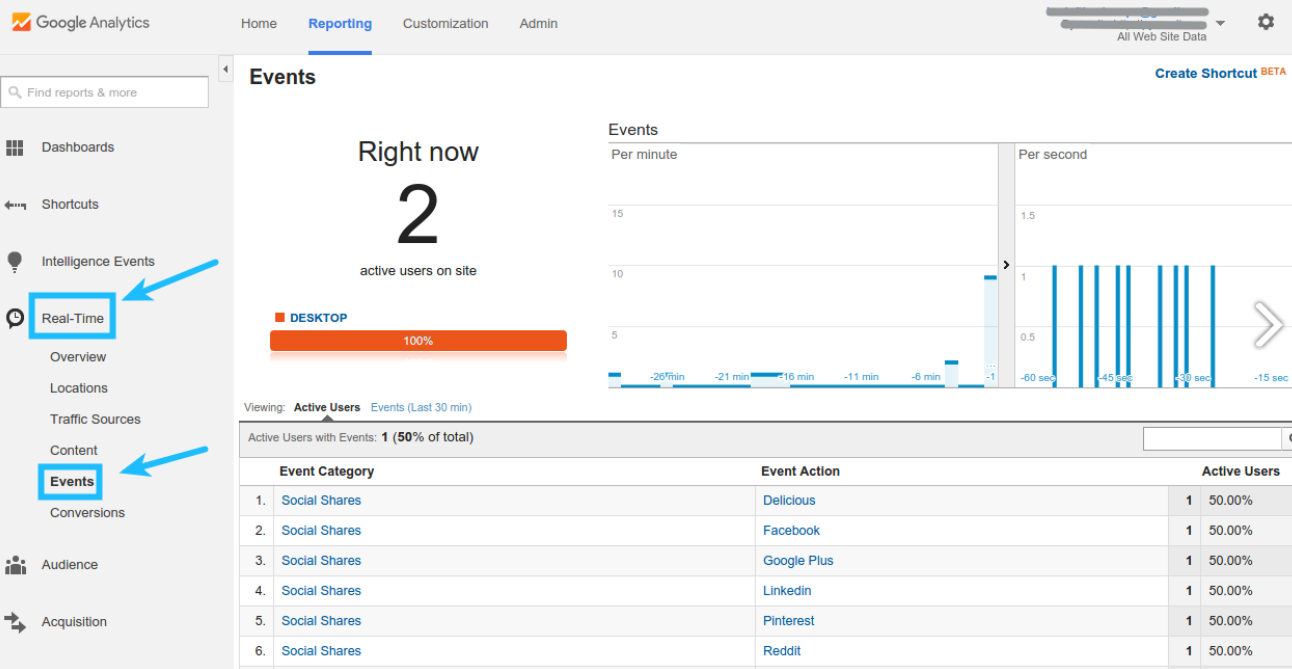The image size is (1292, 669).
Task: Click the orange DESKTOP legend swatch
Action: pos(280,318)
